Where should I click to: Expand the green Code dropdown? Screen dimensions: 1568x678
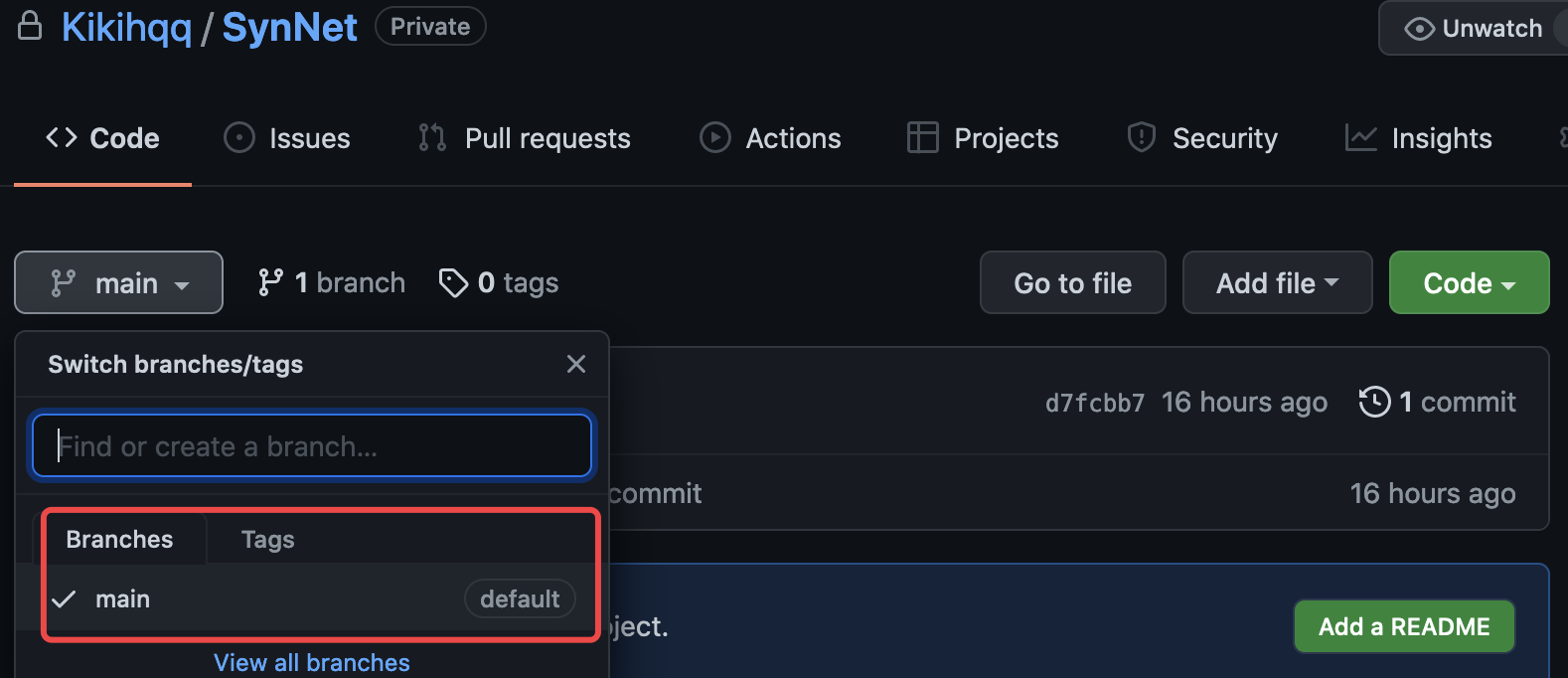[x=1470, y=282]
